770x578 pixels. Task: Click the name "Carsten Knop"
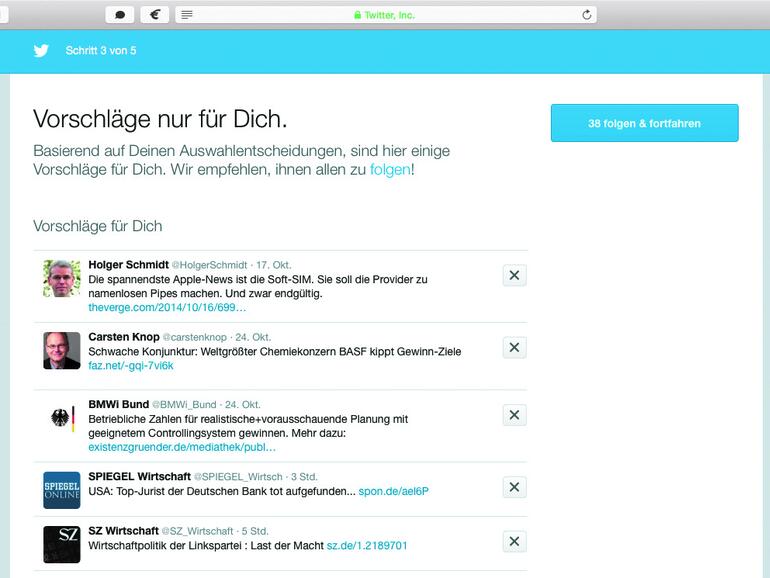pyautogui.click(x=124, y=337)
